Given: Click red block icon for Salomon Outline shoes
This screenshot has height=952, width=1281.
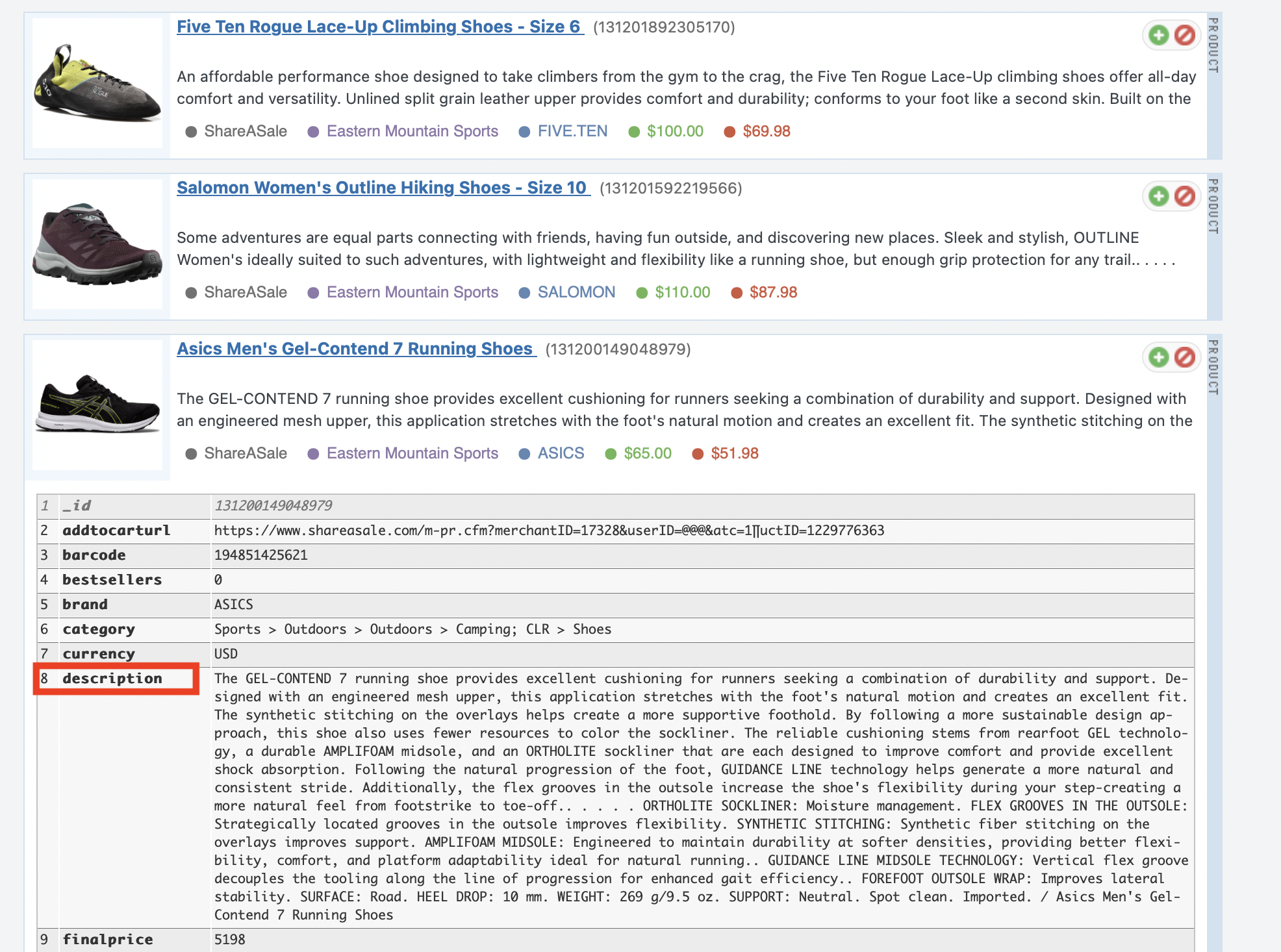Looking at the screenshot, I should click(x=1184, y=196).
